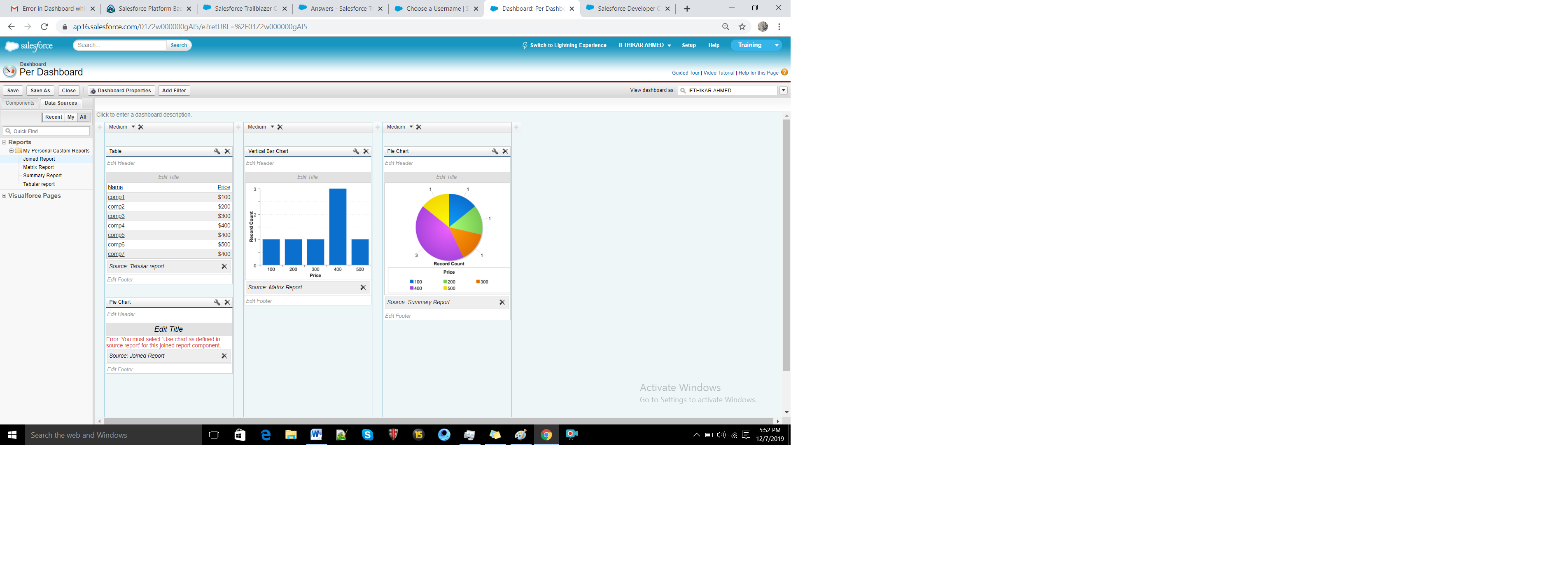Switch to the Data Sources tab
Viewport: 1568px width, 572px height.
tap(60, 103)
